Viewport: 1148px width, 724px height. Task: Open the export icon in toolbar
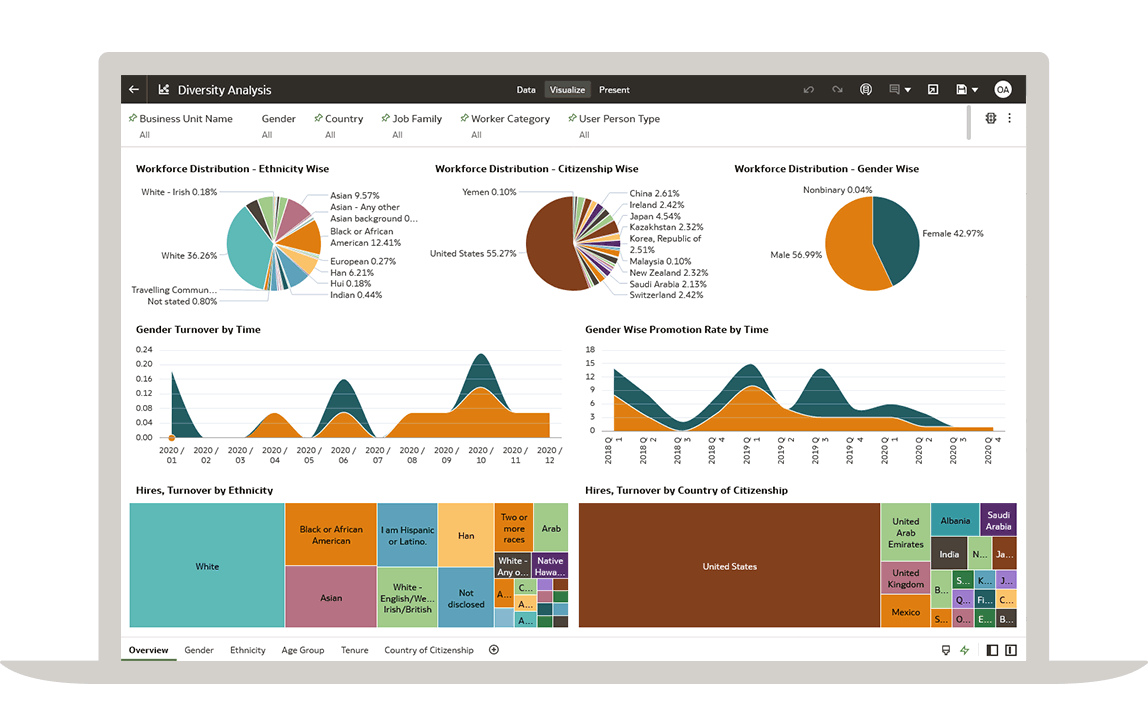933,90
